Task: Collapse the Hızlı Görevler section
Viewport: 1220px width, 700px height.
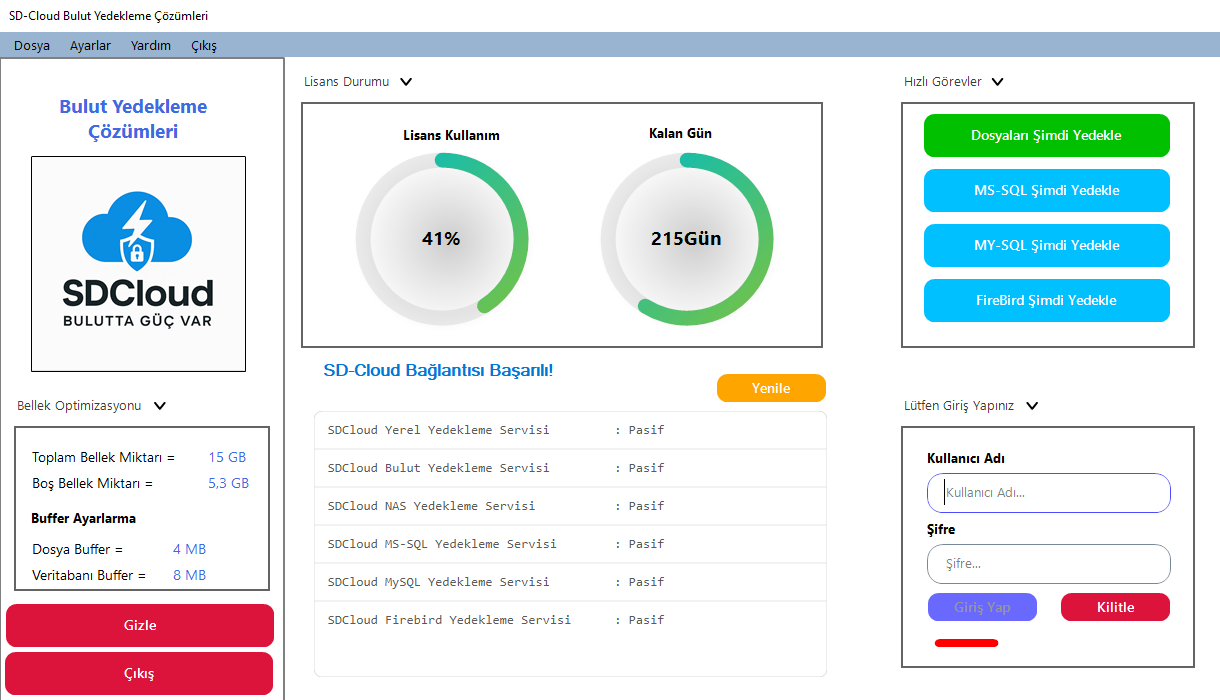Action: pyautogui.click(x=997, y=82)
